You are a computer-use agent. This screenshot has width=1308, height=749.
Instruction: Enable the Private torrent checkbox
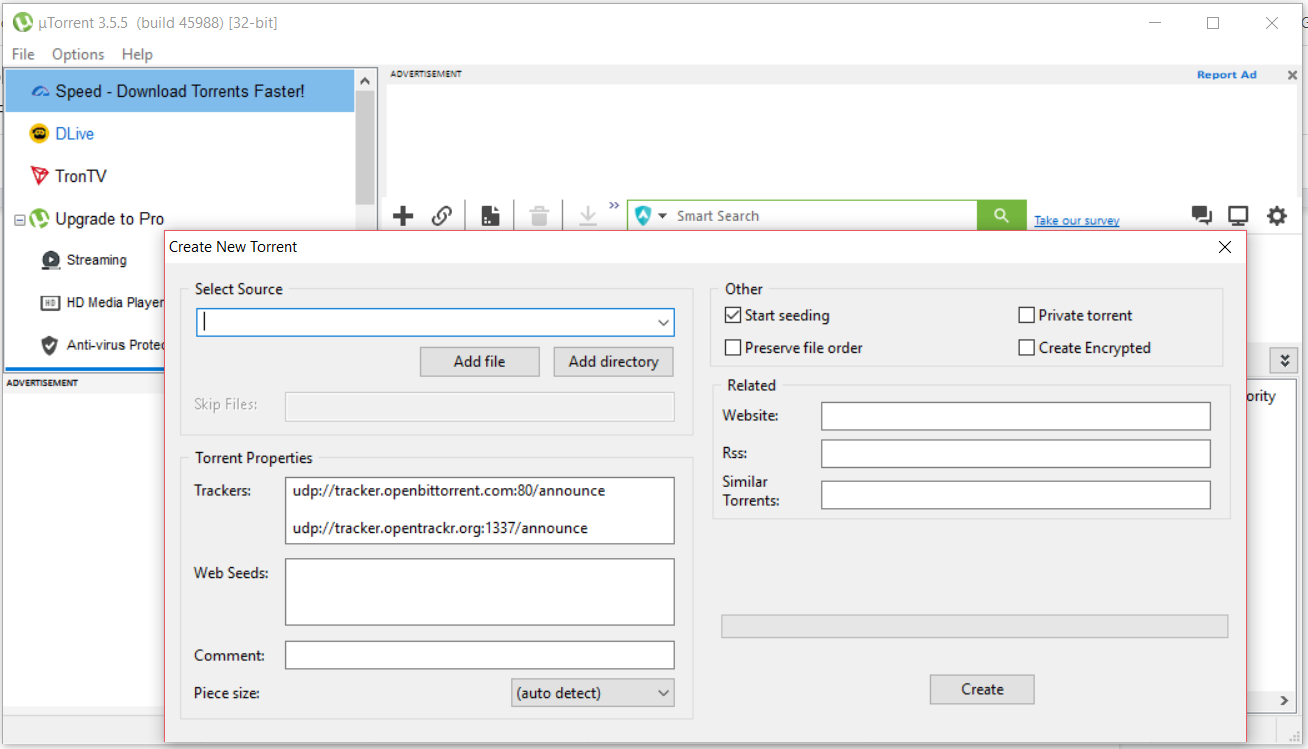[1026, 315]
